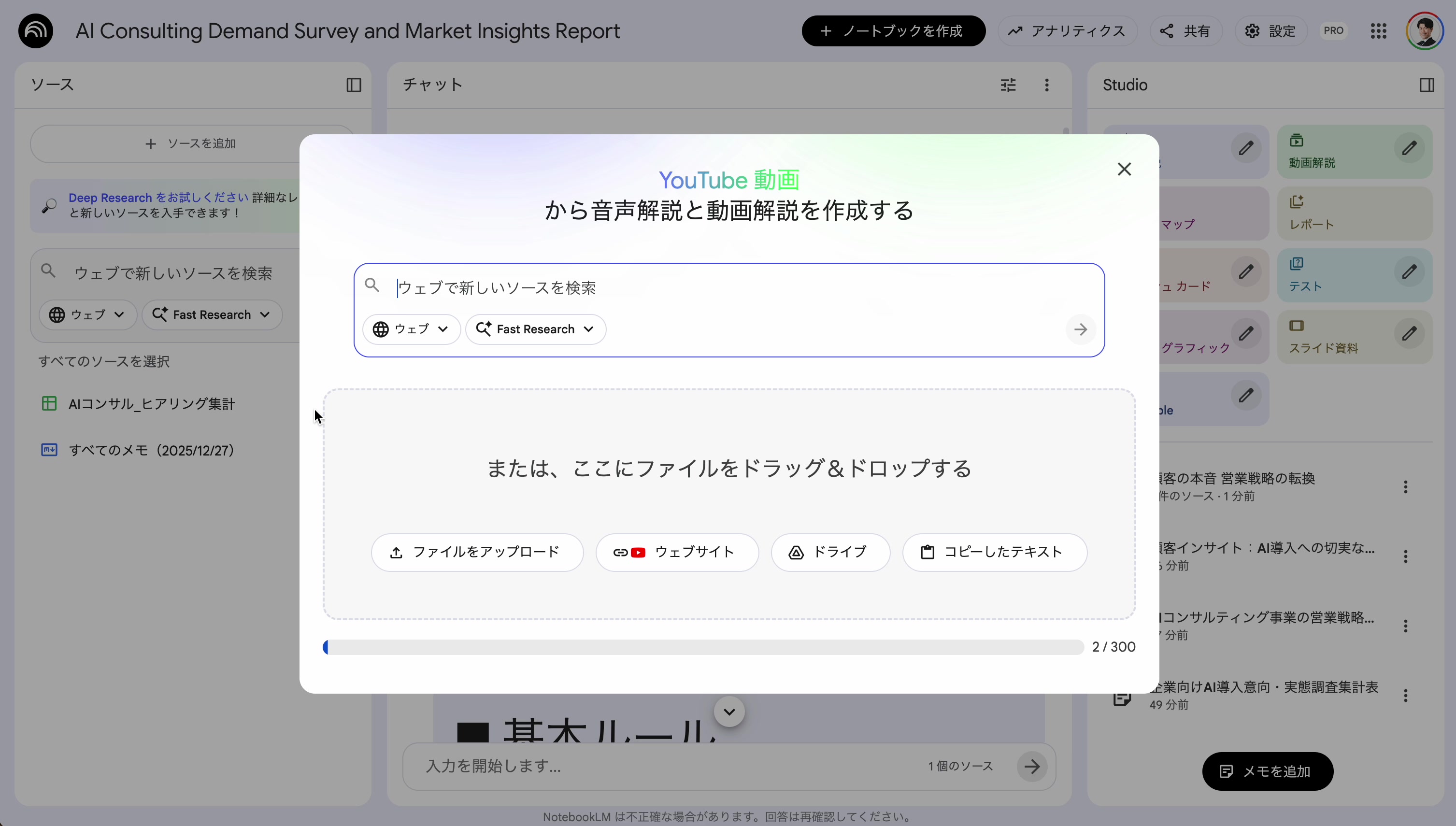Collapse the ソース sidebar panel
Screen dimensions: 1456x826
pyautogui.click(x=353, y=85)
